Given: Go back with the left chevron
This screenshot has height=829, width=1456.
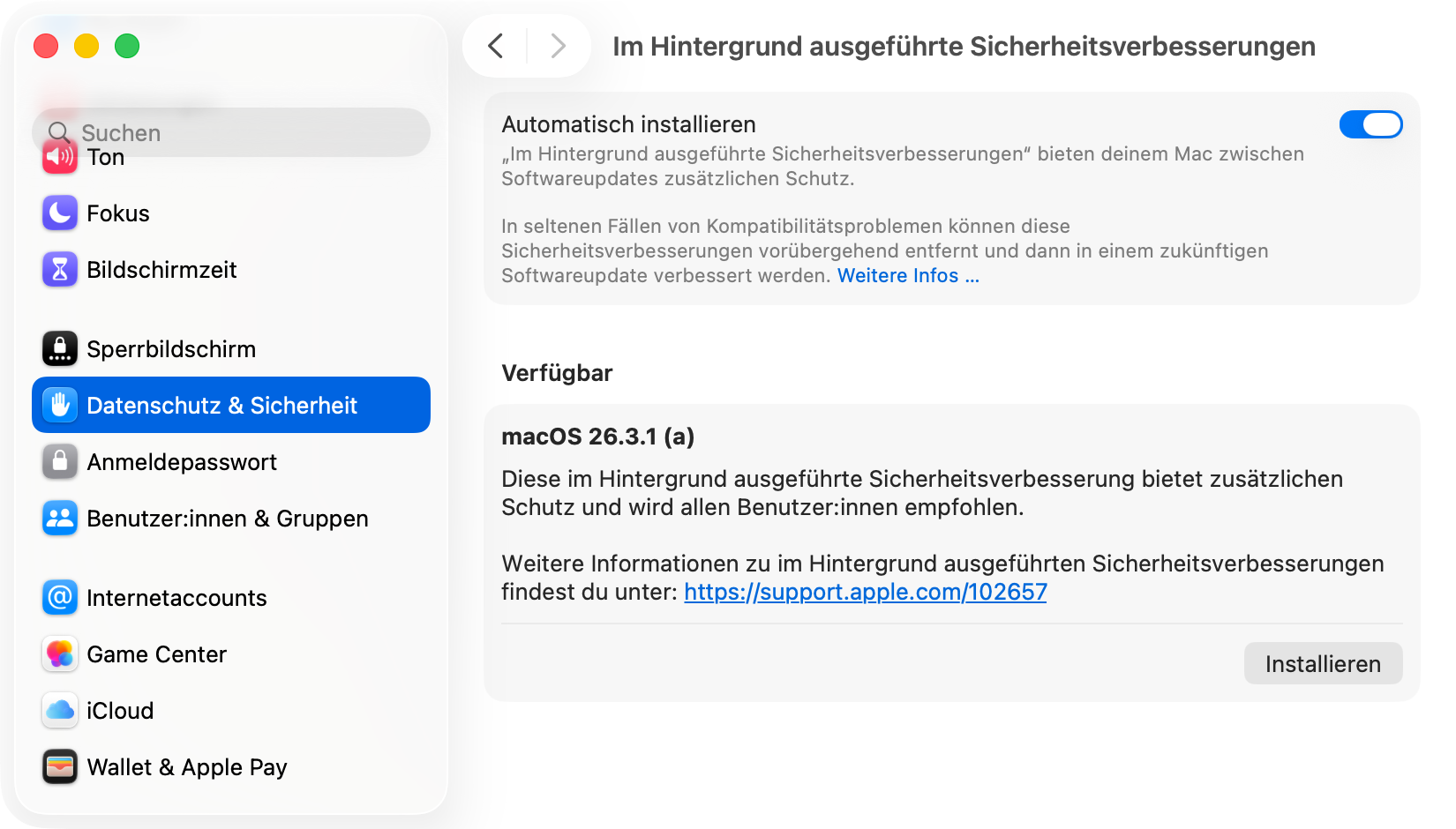Looking at the screenshot, I should click(496, 46).
